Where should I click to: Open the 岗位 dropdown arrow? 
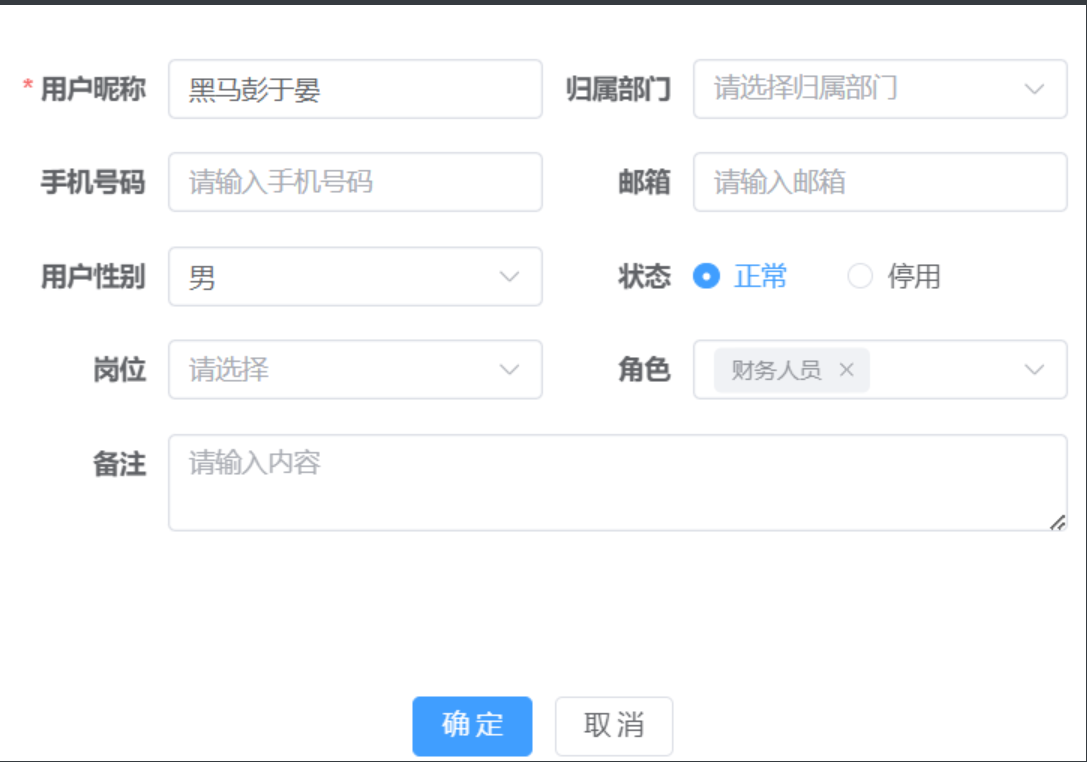(x=510, y=370)
